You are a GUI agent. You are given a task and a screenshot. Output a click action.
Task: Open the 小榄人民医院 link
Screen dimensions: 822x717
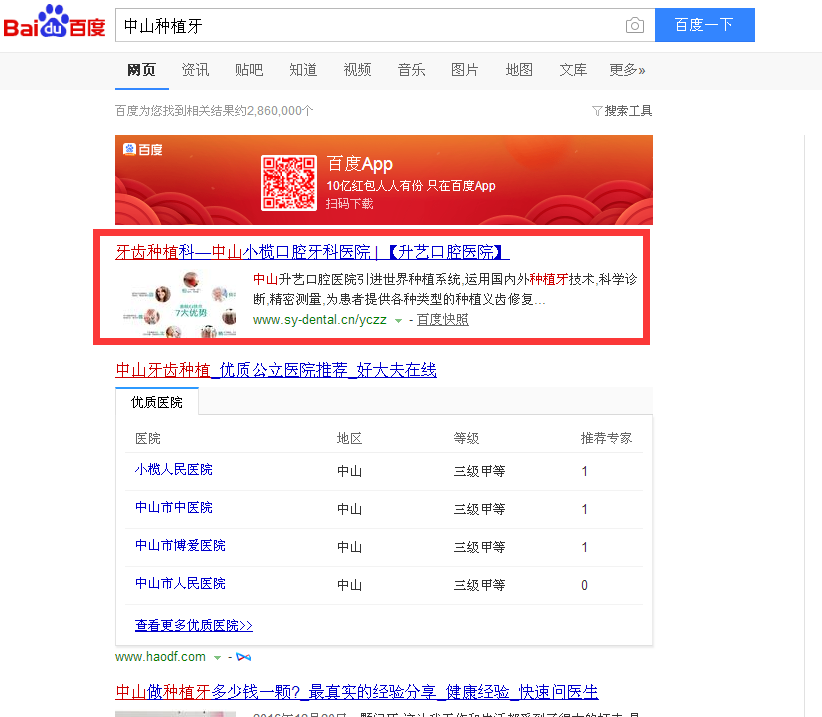(x=174, y=470)
